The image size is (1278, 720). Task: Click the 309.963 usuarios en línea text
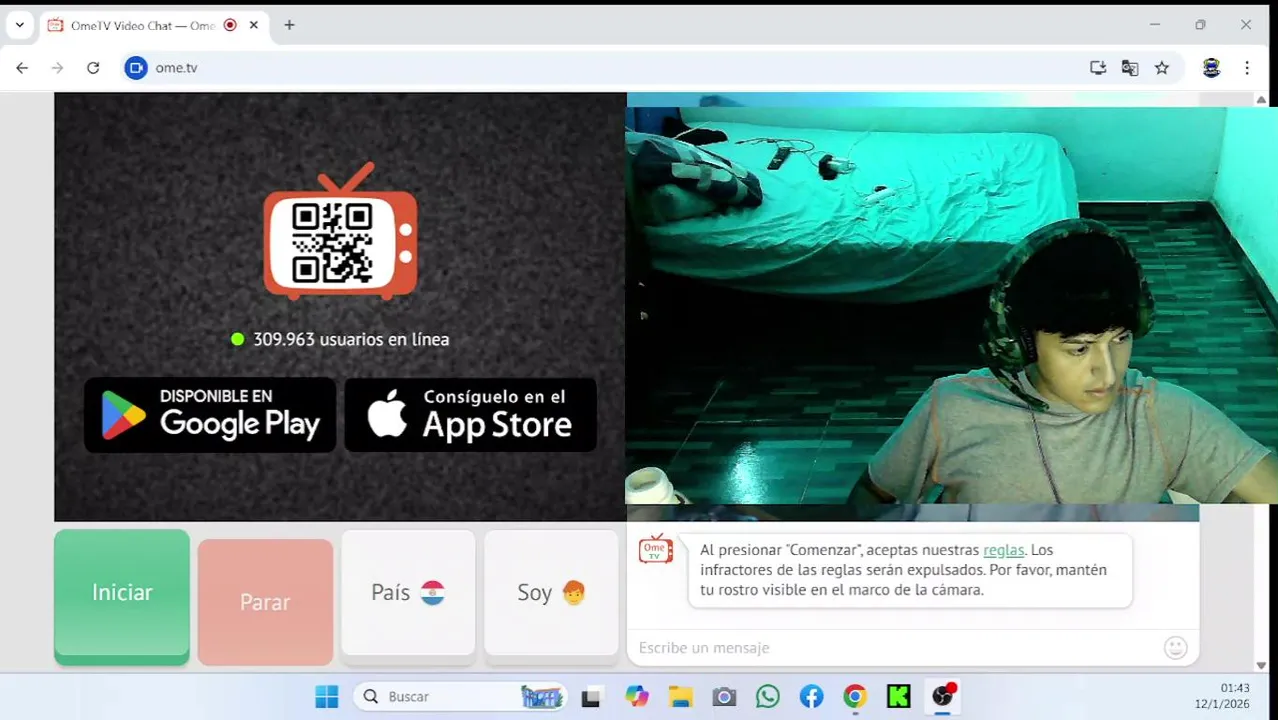point(351,339)
